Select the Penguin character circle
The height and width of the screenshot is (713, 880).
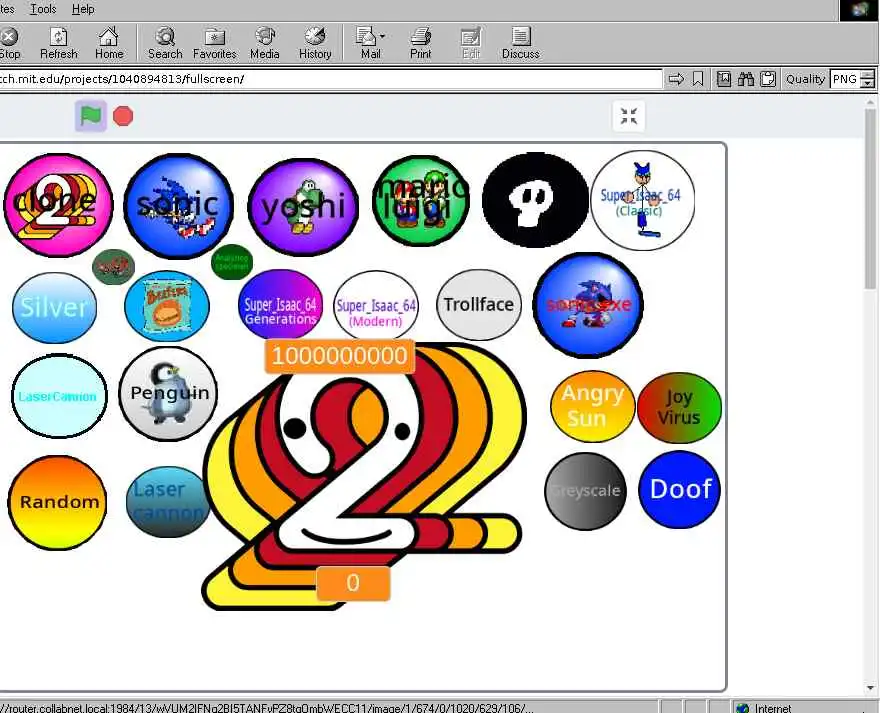click(x=168, y=394)
